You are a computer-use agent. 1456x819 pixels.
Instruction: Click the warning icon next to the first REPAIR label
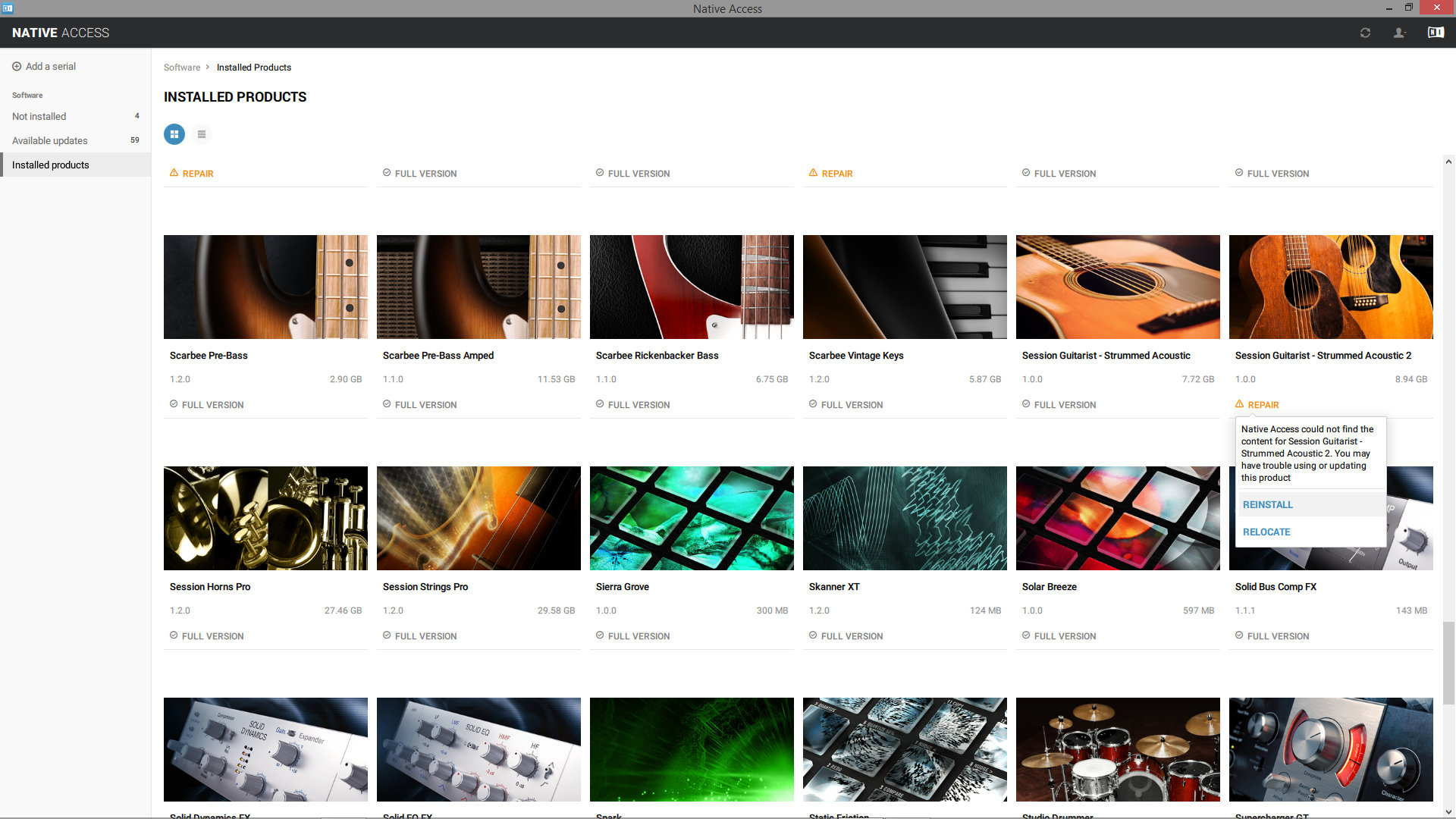174,173
